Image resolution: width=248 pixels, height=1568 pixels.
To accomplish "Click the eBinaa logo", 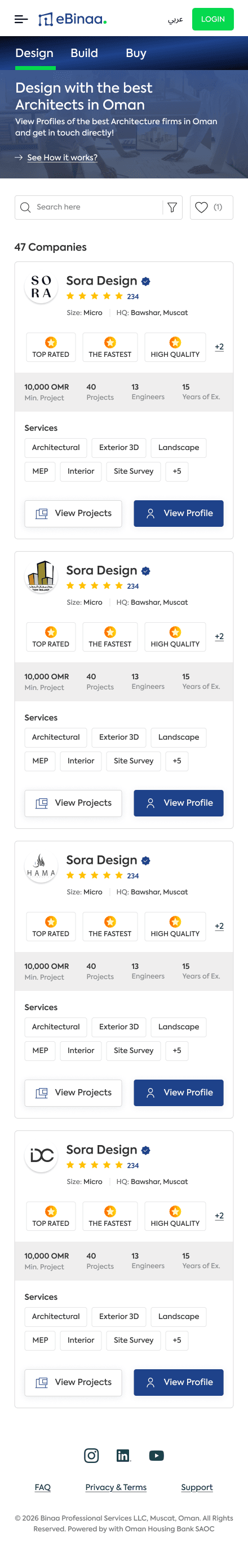I will pyautogui.click(x=72, y=19).
